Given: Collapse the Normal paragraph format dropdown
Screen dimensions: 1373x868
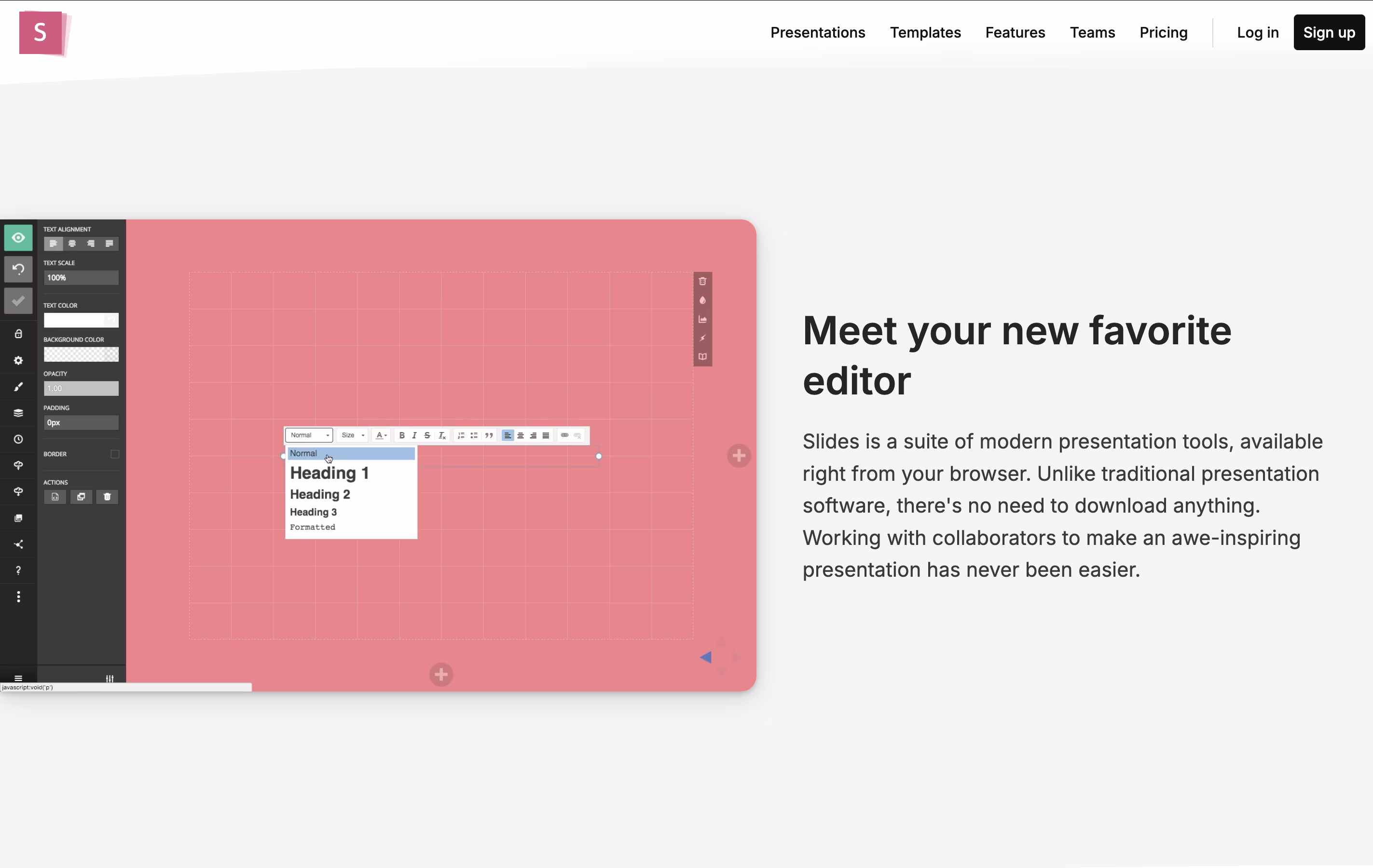Looking at the screenshot, I should pos(309,435).
